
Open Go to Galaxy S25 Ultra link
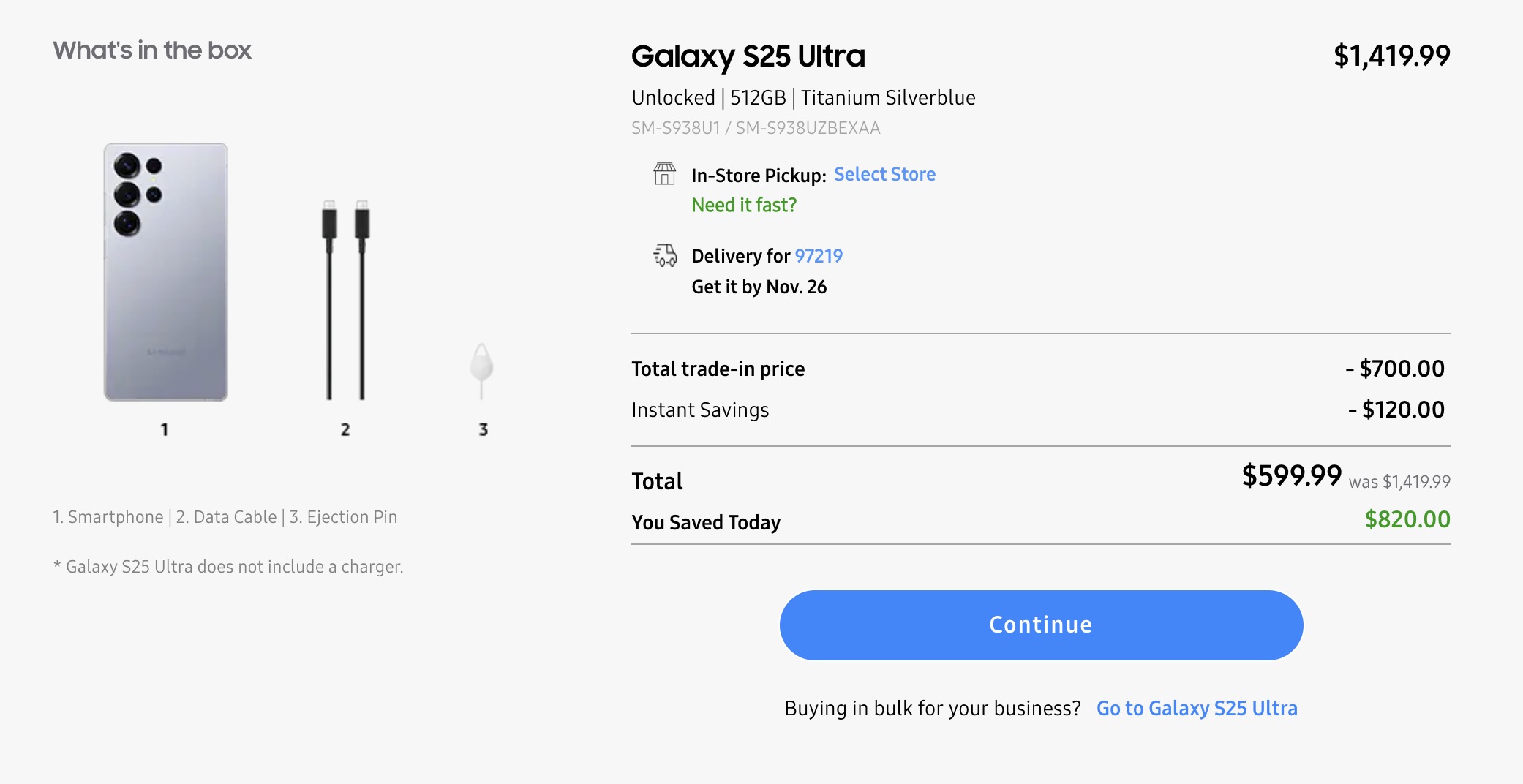[x=1196, y=708]
